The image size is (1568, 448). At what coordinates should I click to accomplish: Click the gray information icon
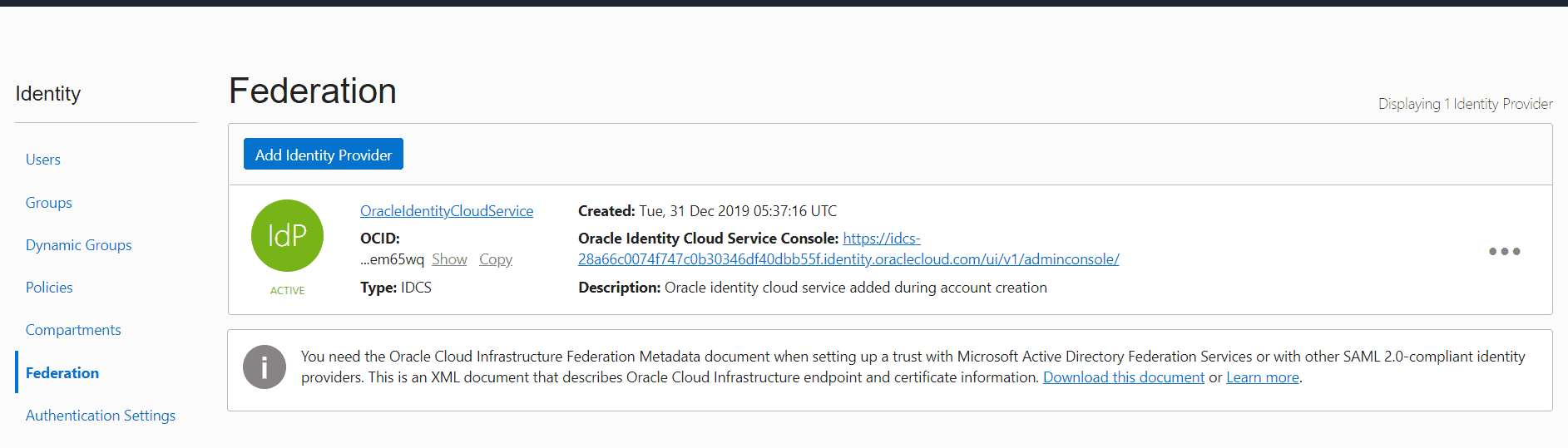pos(265,367)
